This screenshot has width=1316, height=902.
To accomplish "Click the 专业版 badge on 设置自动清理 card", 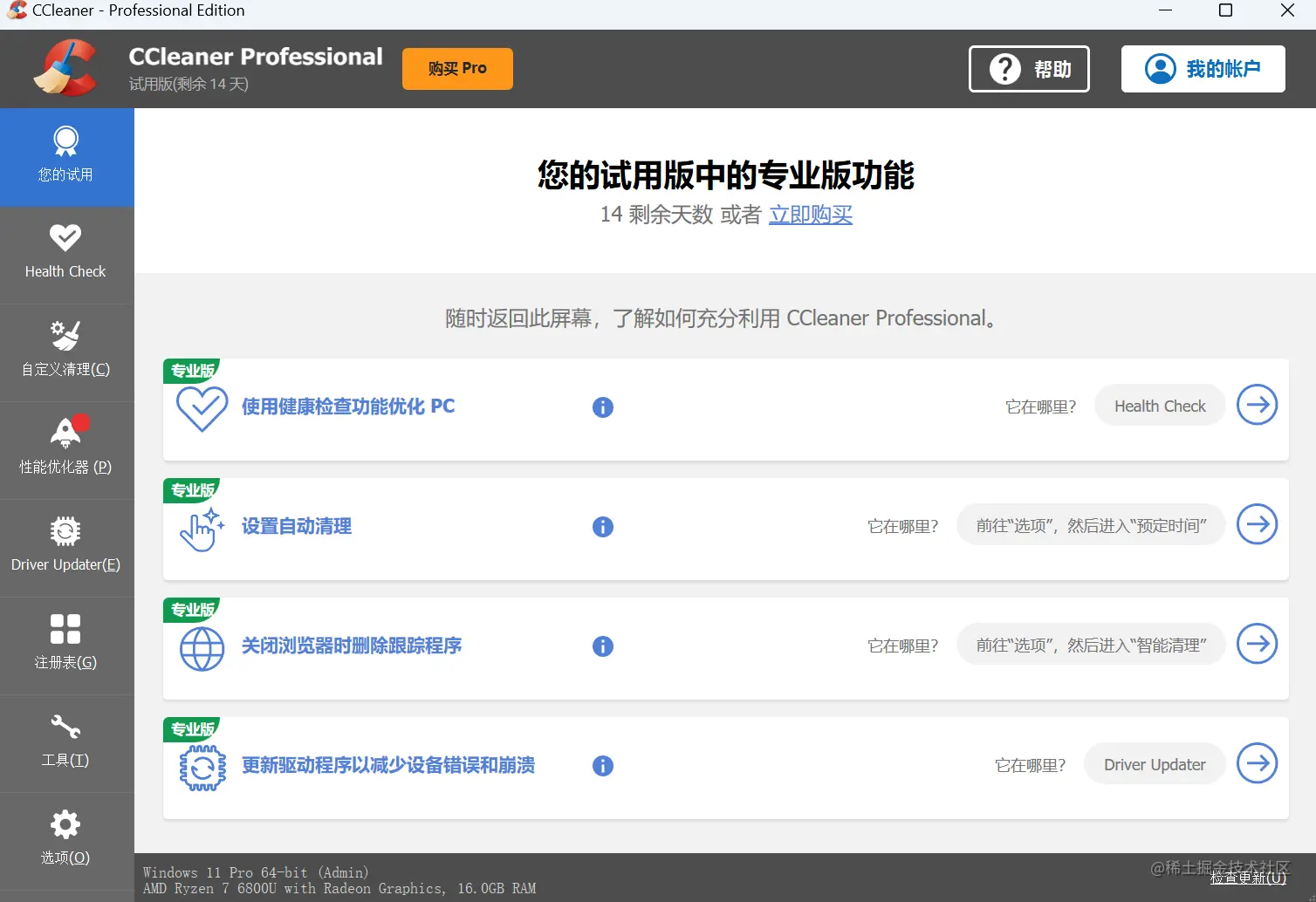I will 192,489.
